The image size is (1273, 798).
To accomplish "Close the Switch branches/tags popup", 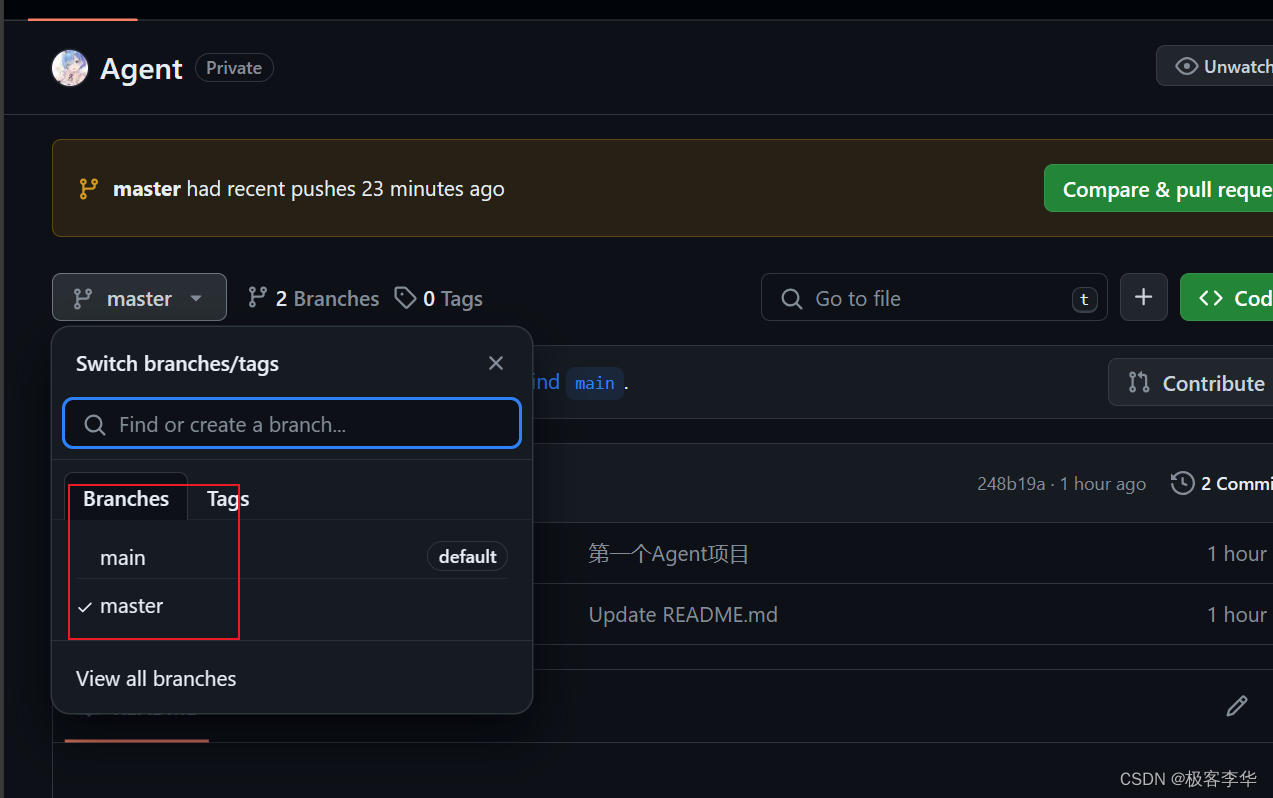I will 496,363.
